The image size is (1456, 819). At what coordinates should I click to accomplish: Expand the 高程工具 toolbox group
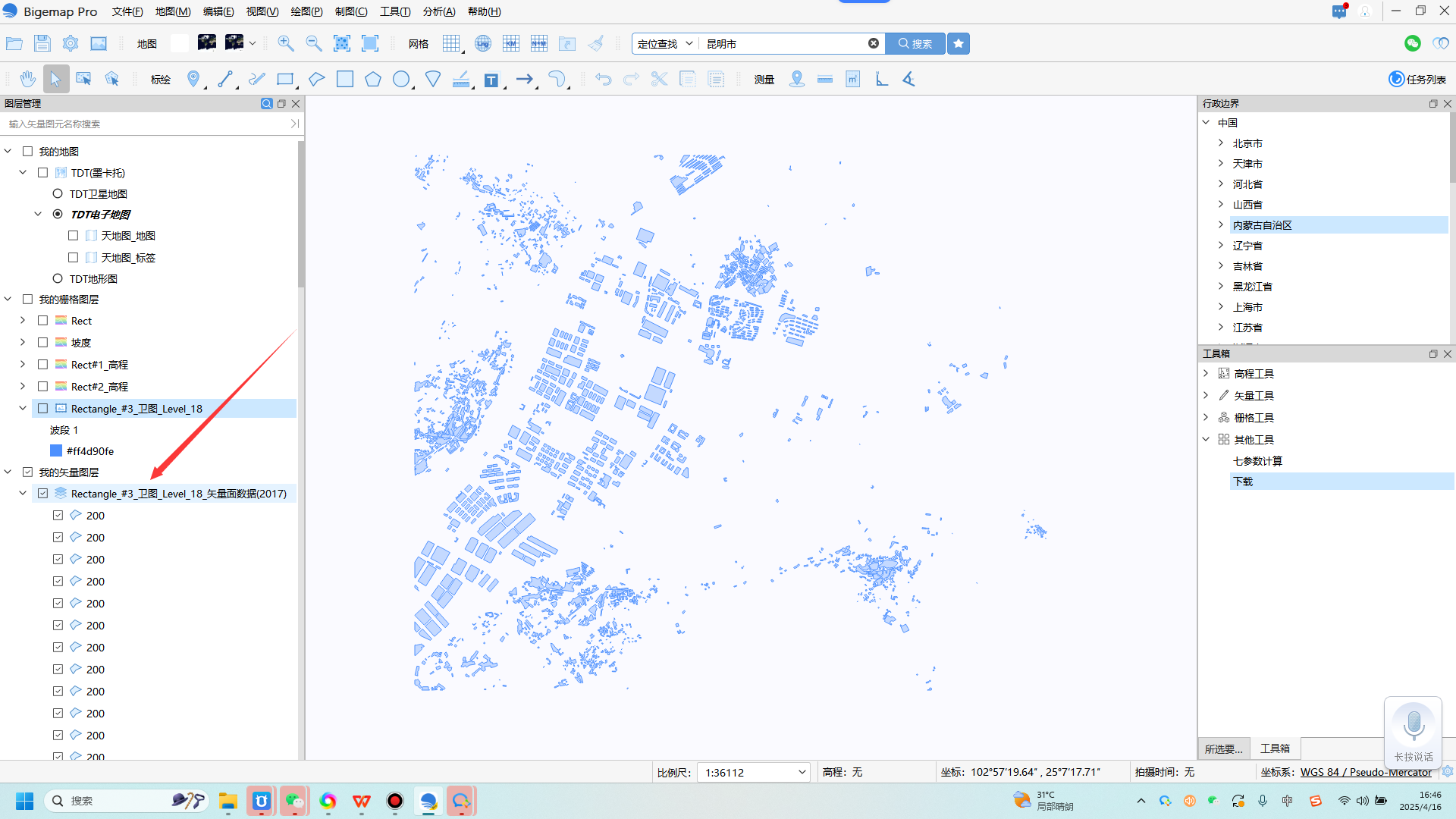tap(1207, 374)
